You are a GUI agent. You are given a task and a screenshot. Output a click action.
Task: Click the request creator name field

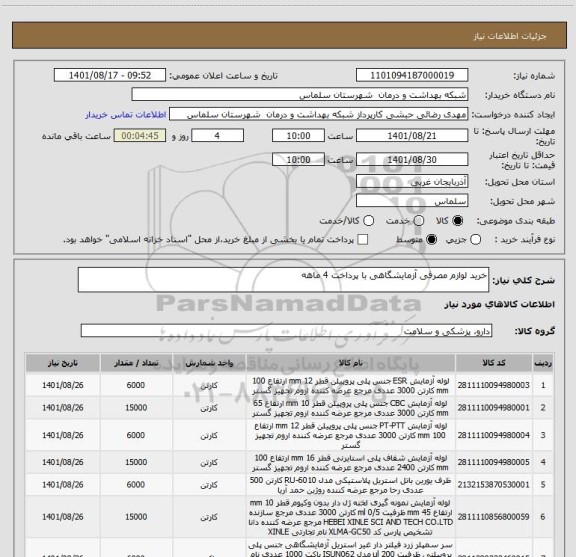coord(318,114)
